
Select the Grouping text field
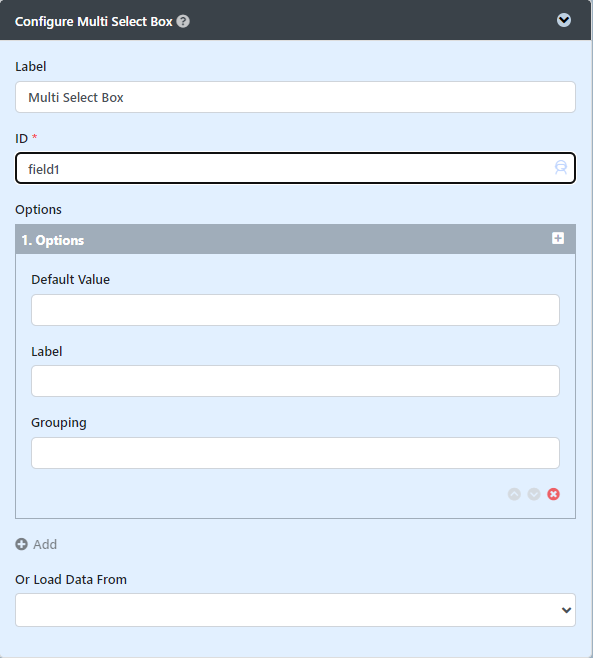295,453
